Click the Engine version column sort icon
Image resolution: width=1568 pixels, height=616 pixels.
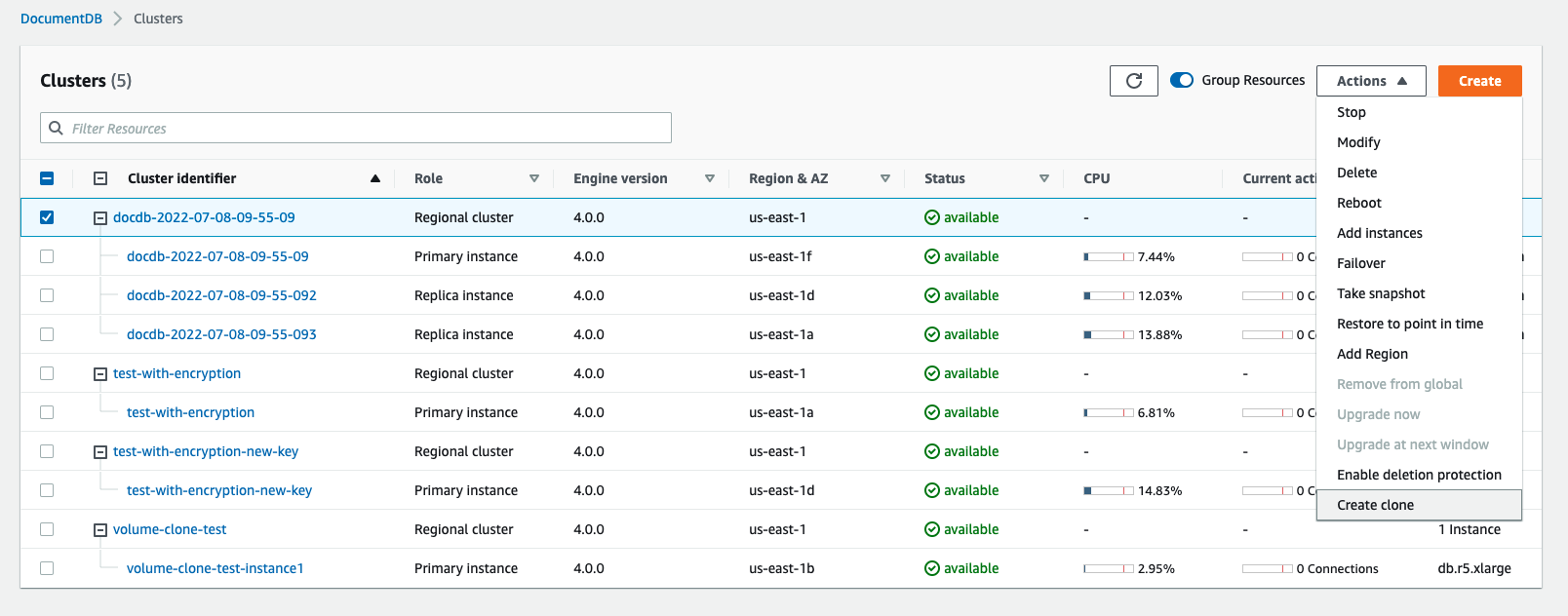[x=710, y=178]
